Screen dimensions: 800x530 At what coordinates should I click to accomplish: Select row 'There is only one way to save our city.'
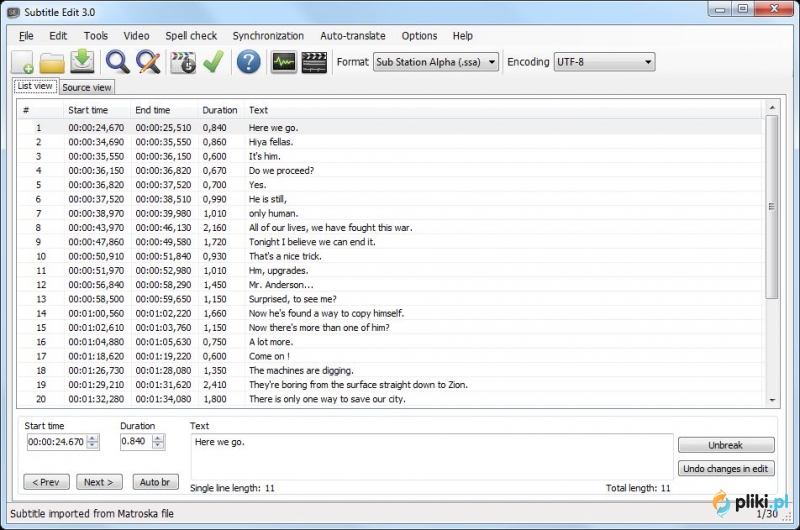(x=390, y=399)
